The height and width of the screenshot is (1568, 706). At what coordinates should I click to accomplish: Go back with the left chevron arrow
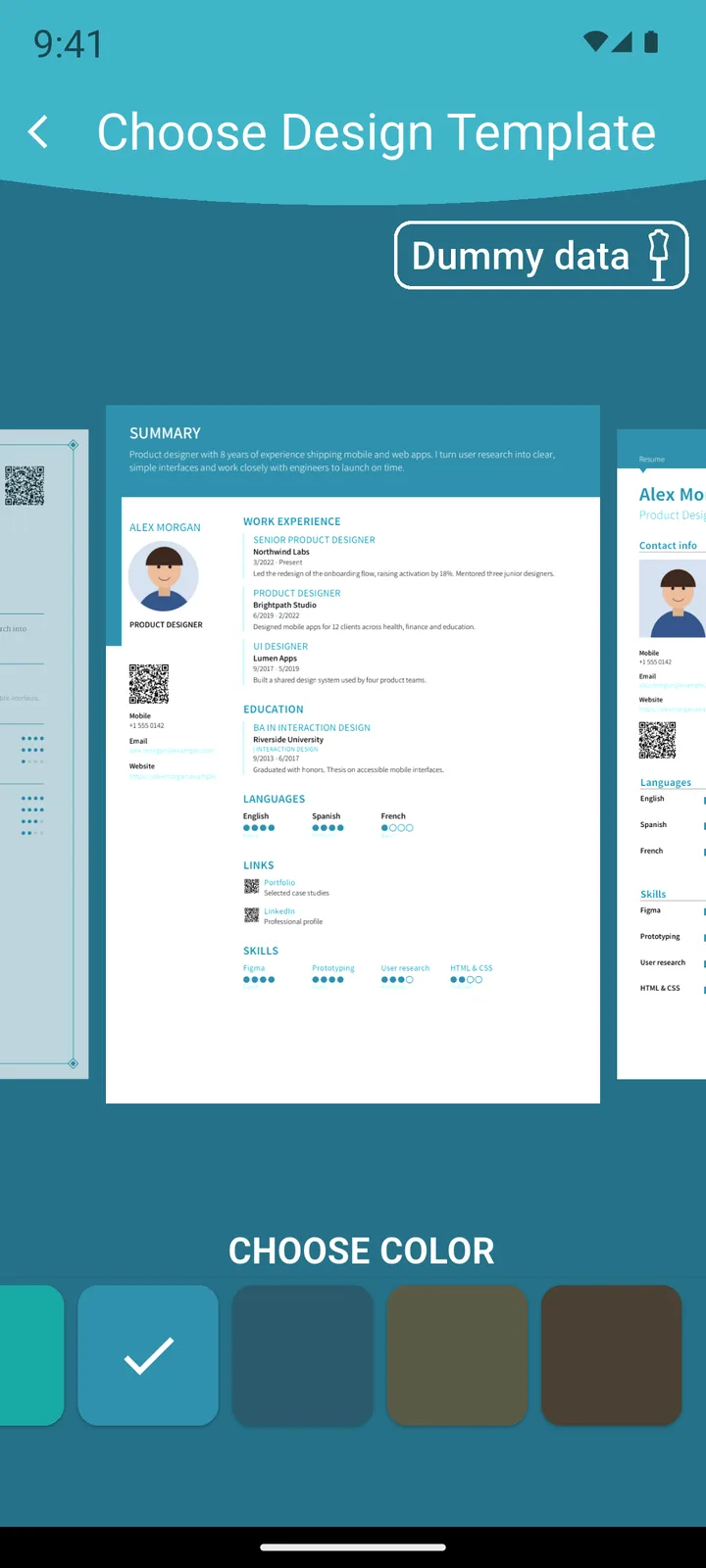click(38, 131)
